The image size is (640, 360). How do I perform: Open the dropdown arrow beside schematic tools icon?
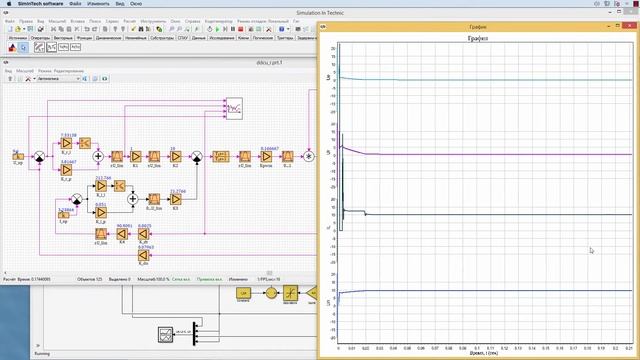(x=34, y=78)
